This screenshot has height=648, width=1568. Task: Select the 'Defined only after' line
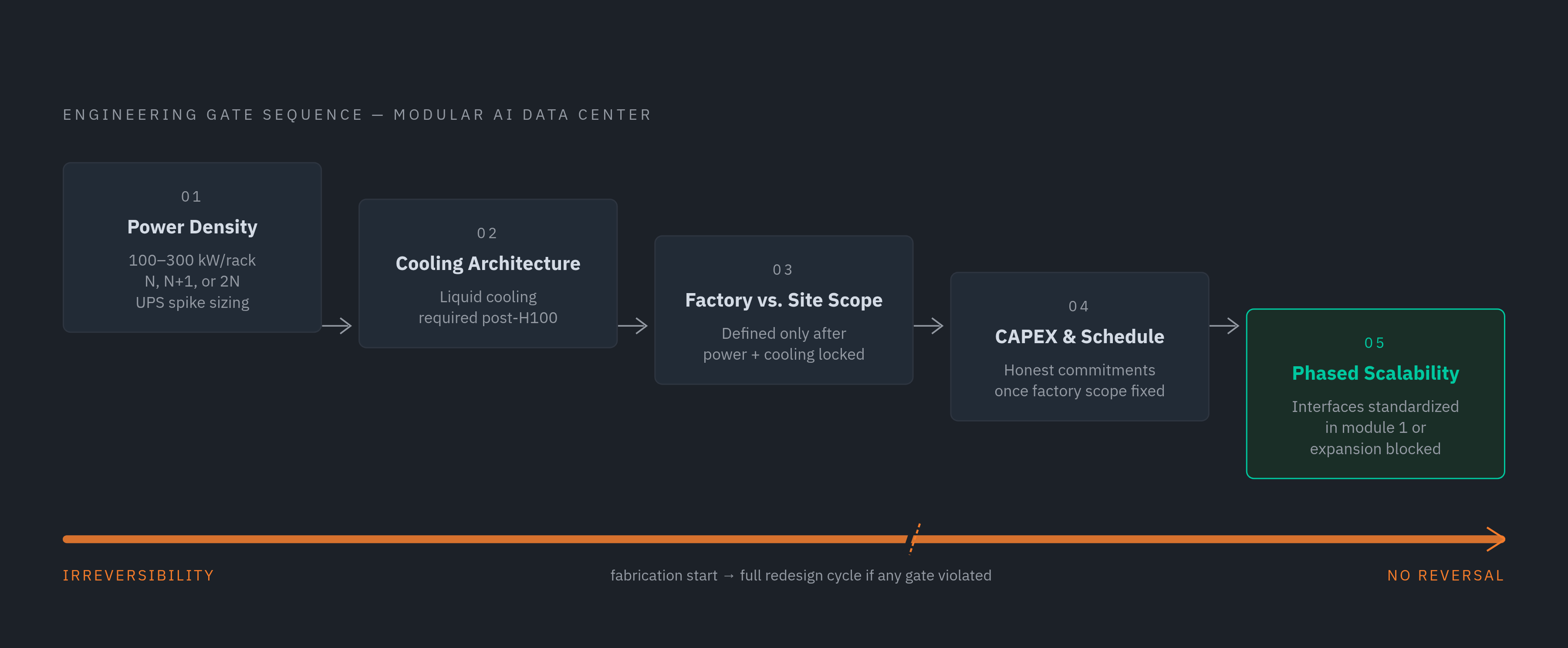[x=784, y=334]
